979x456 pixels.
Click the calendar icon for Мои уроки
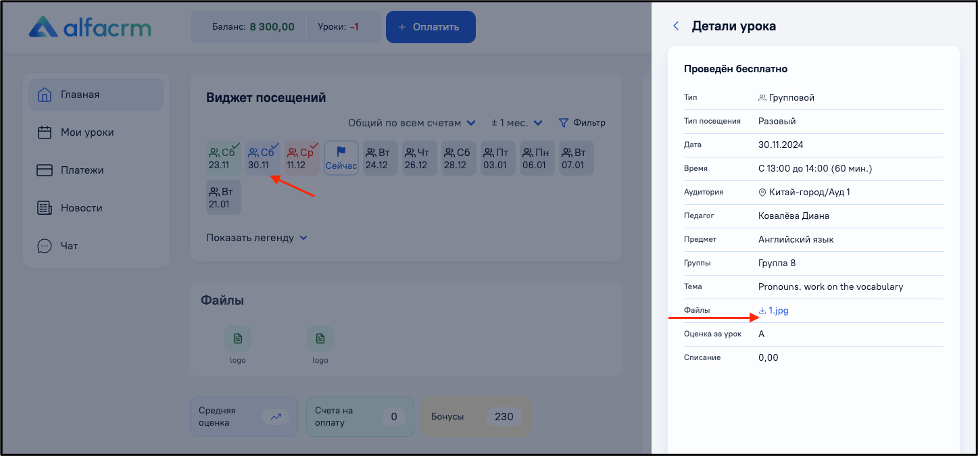click(44, 132)
